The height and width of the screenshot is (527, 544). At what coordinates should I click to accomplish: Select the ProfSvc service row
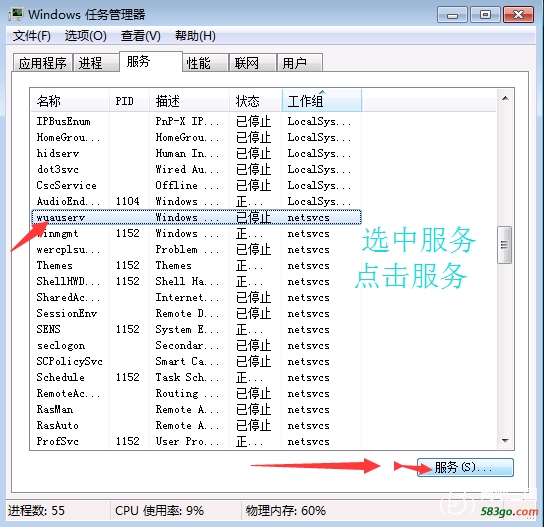(196, 441)
